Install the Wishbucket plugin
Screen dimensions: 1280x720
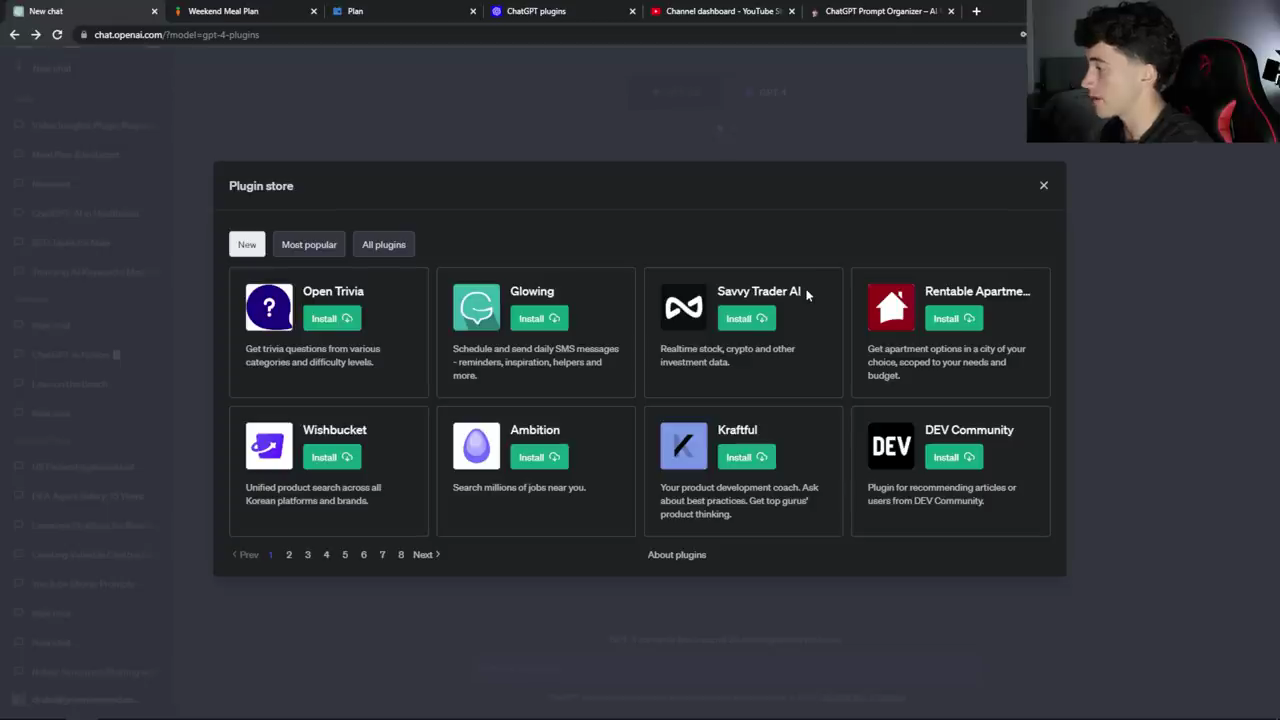[332, 457]
